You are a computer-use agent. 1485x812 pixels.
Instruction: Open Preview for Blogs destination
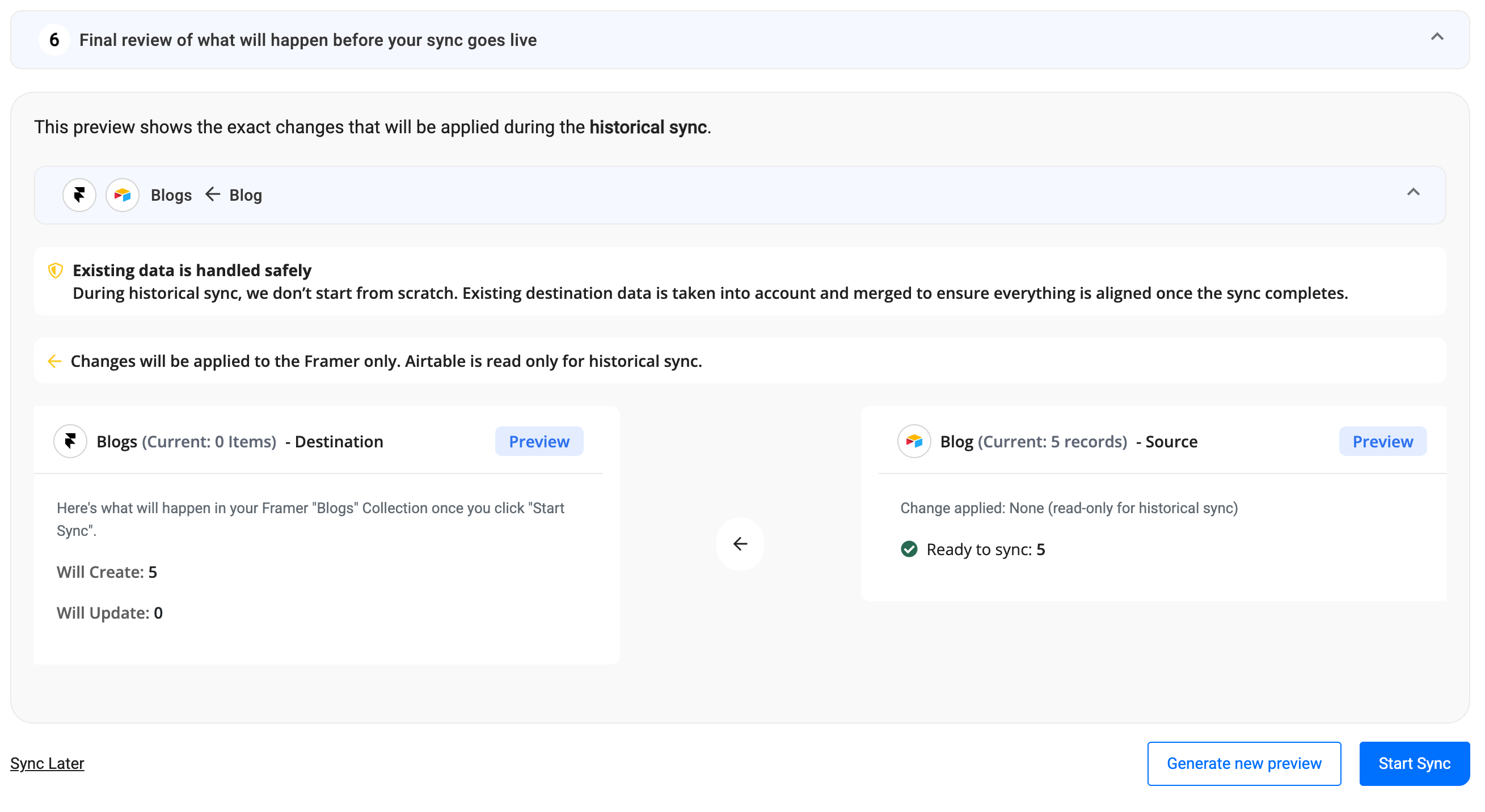(538, 442)
